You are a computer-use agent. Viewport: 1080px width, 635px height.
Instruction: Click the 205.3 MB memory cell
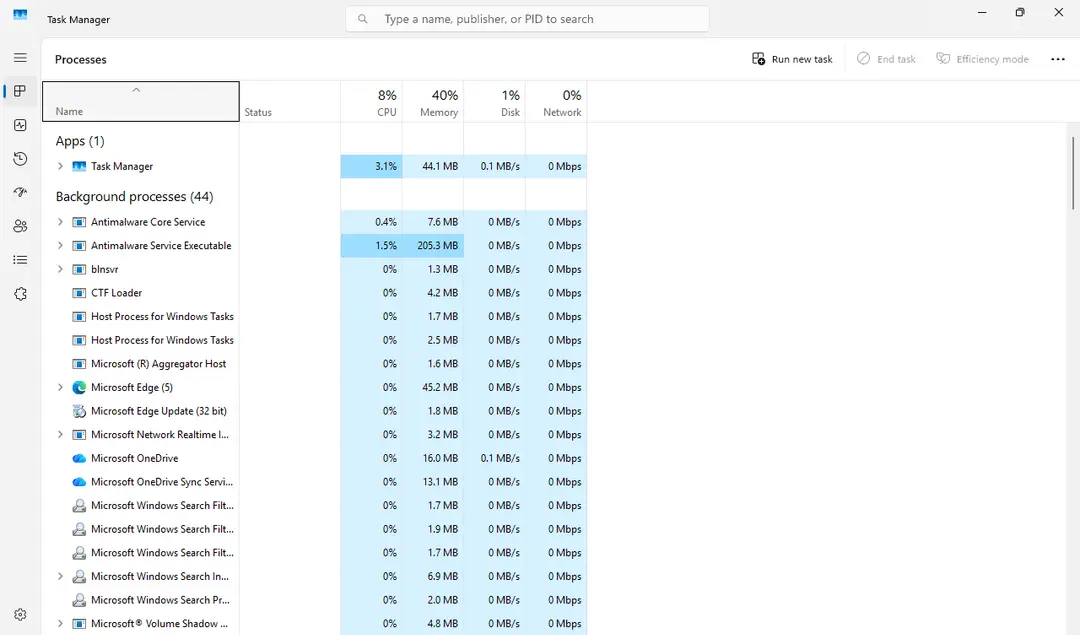(433, 246)
